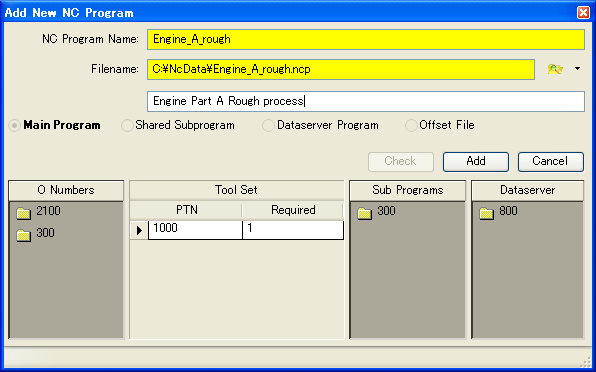Click the browse file icon next to Filename
Image resolution: width=596 pixels, height=372 pixels.
click(x=555, y=69)
